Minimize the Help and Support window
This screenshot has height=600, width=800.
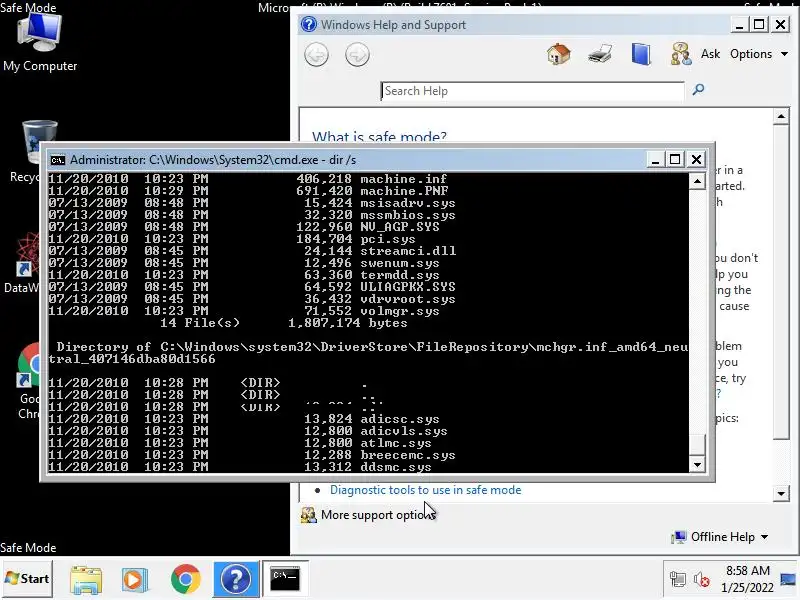739,24
